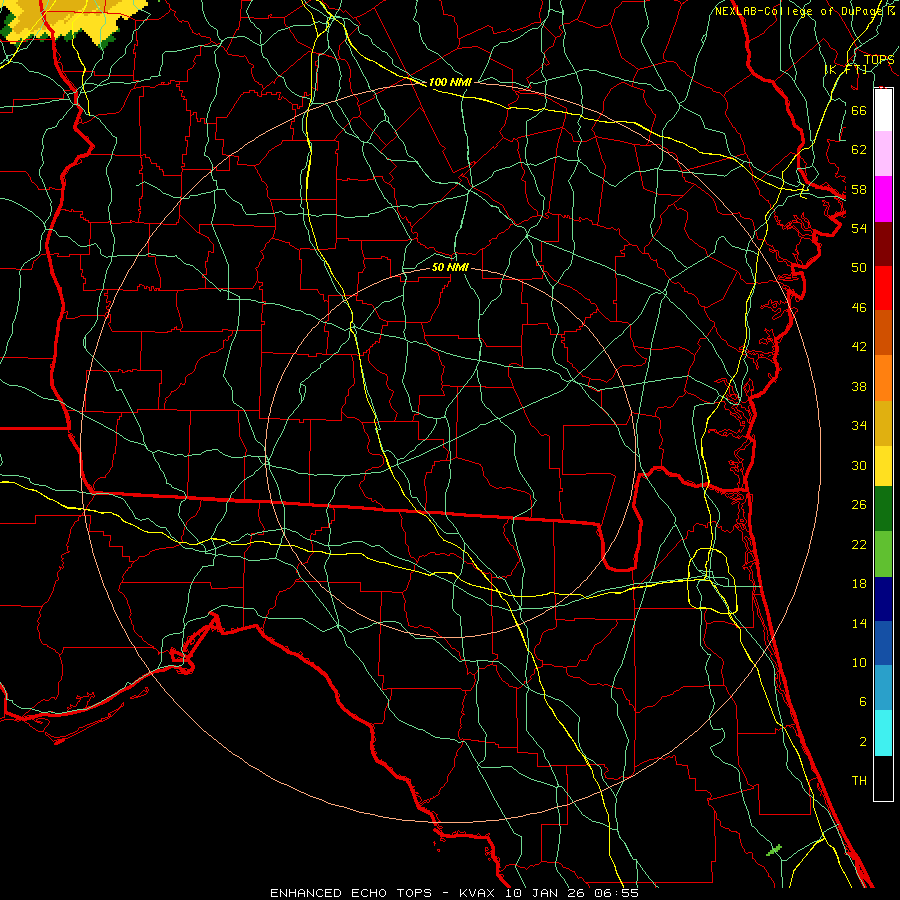Click the K FT units label
The width and height of the screenshot is (900, 900).
point(846,69)
